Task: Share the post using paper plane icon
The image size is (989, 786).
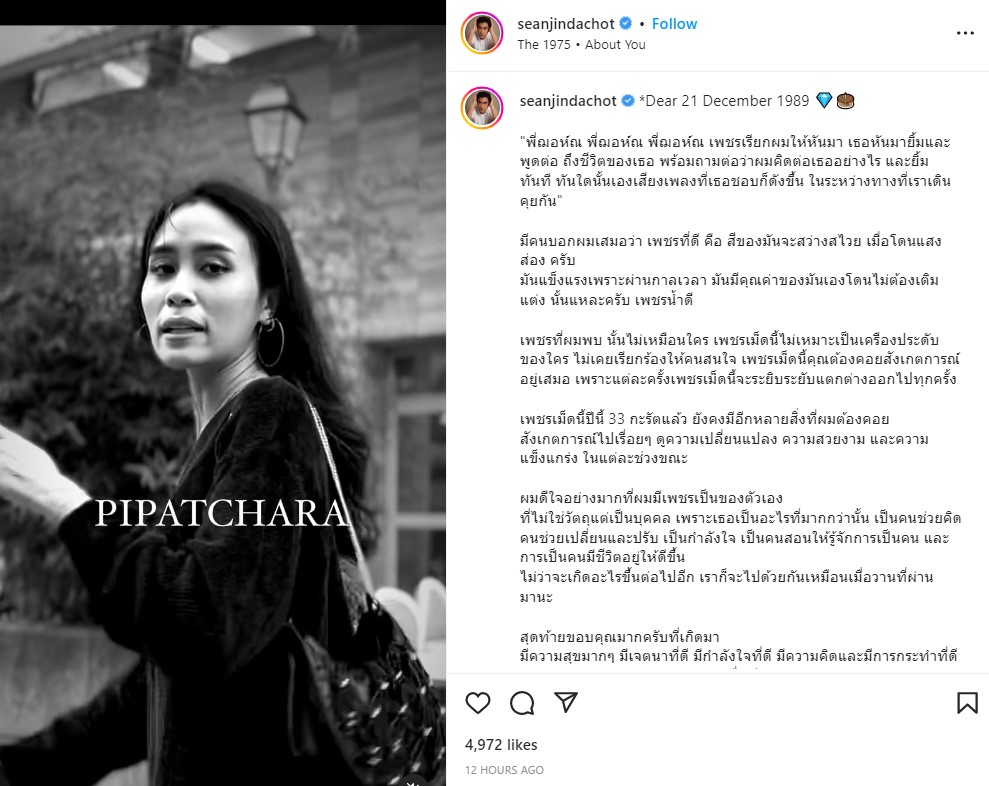Action: click(566, 702)
